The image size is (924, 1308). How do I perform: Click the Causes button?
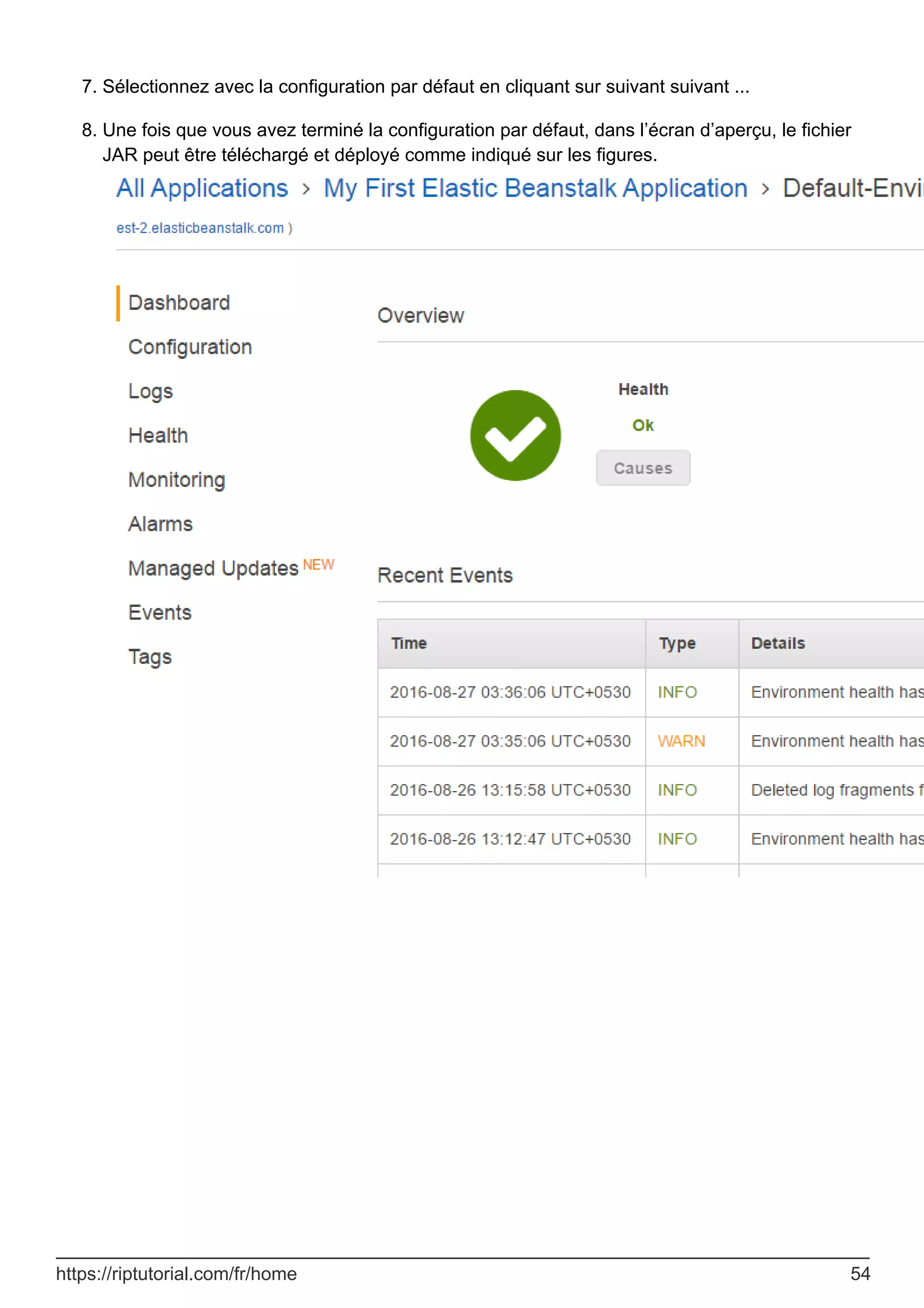(643, 468)
